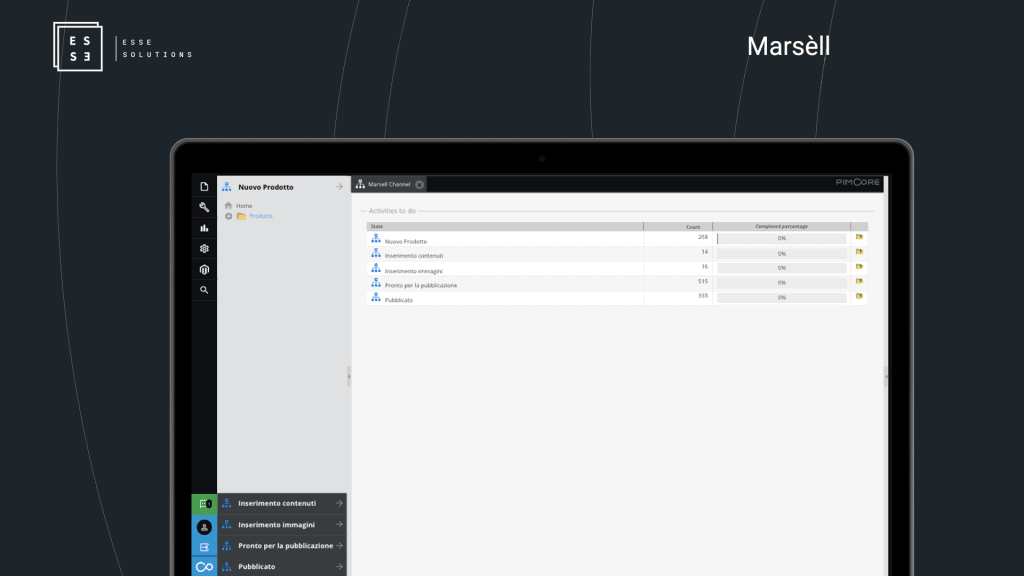Expand the Products folder tree node
The height and width of the screenshot is (576, 1024).
tap(229, 216)
